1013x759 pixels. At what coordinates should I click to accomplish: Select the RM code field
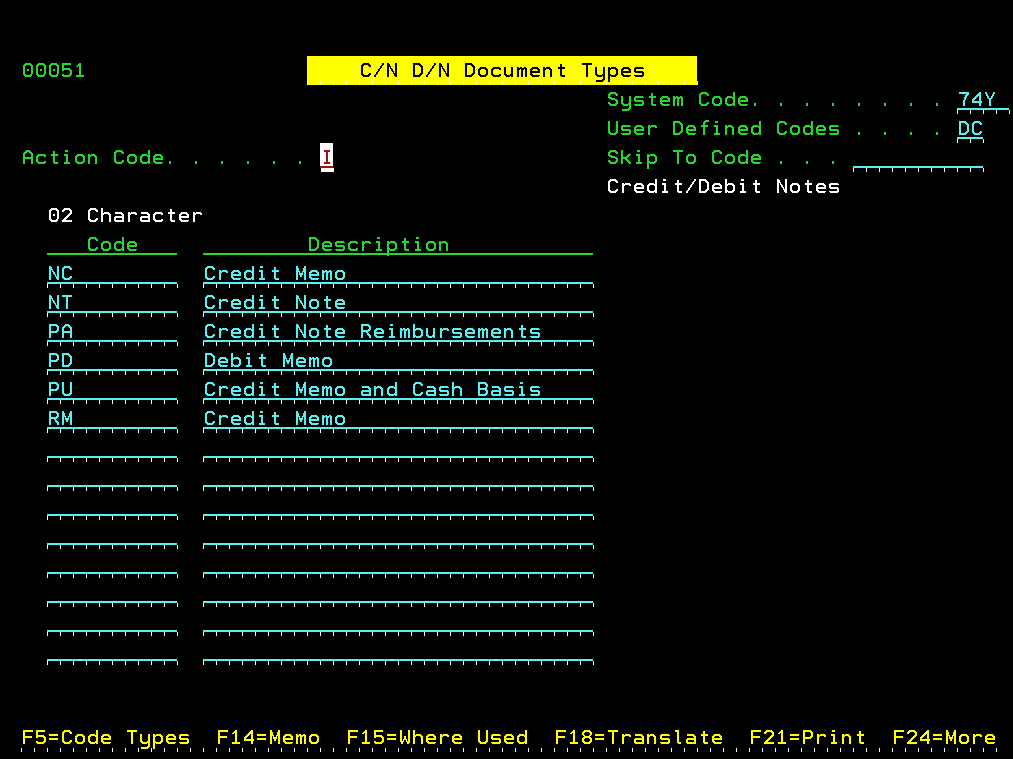(112, 419)
